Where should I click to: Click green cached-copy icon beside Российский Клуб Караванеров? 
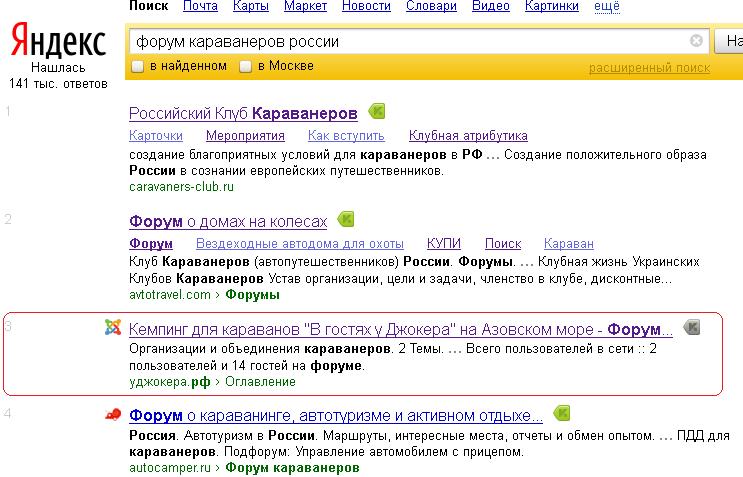click(377, 112)
